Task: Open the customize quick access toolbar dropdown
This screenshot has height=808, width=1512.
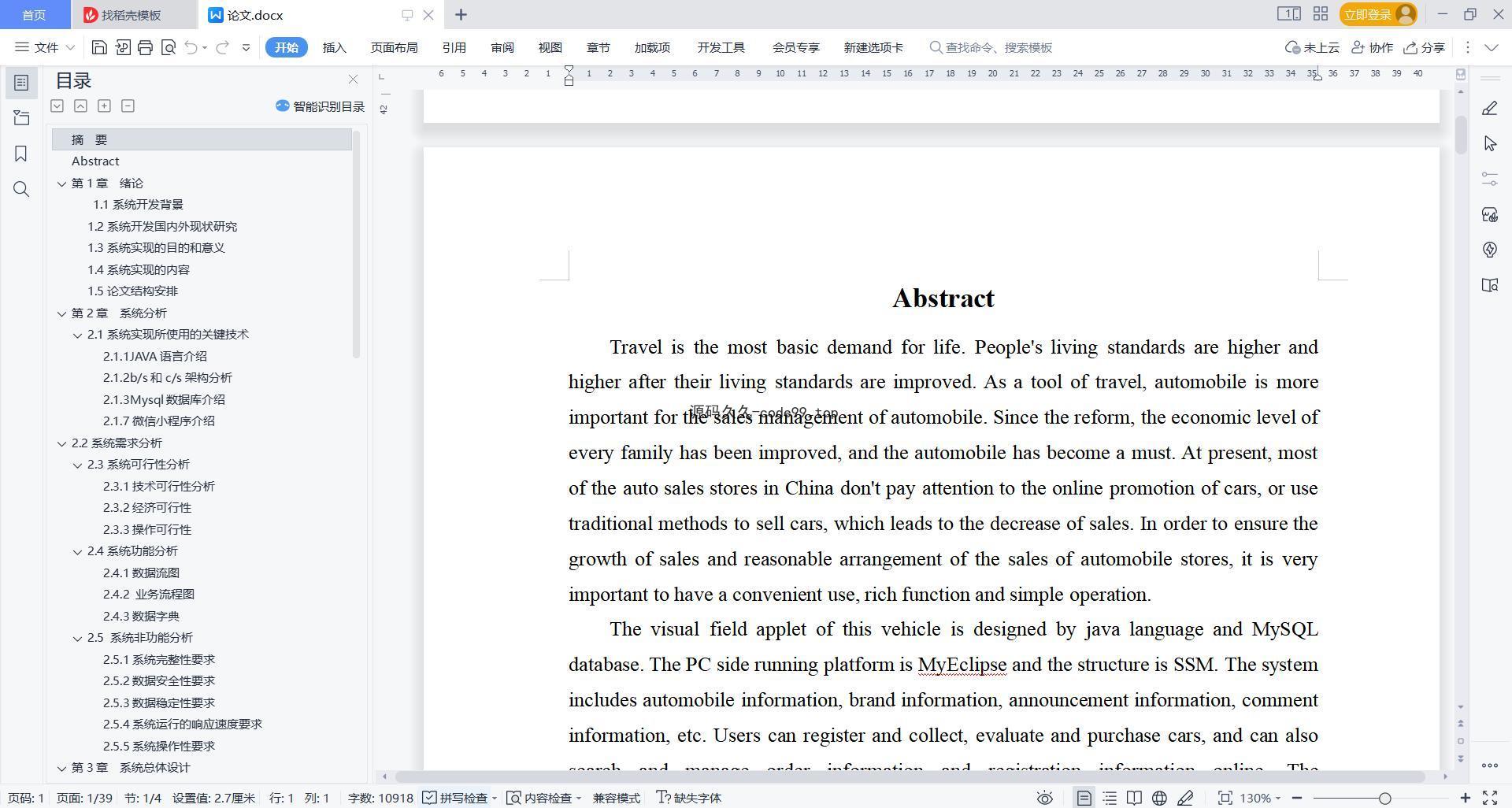Action: tap(246, 47)
